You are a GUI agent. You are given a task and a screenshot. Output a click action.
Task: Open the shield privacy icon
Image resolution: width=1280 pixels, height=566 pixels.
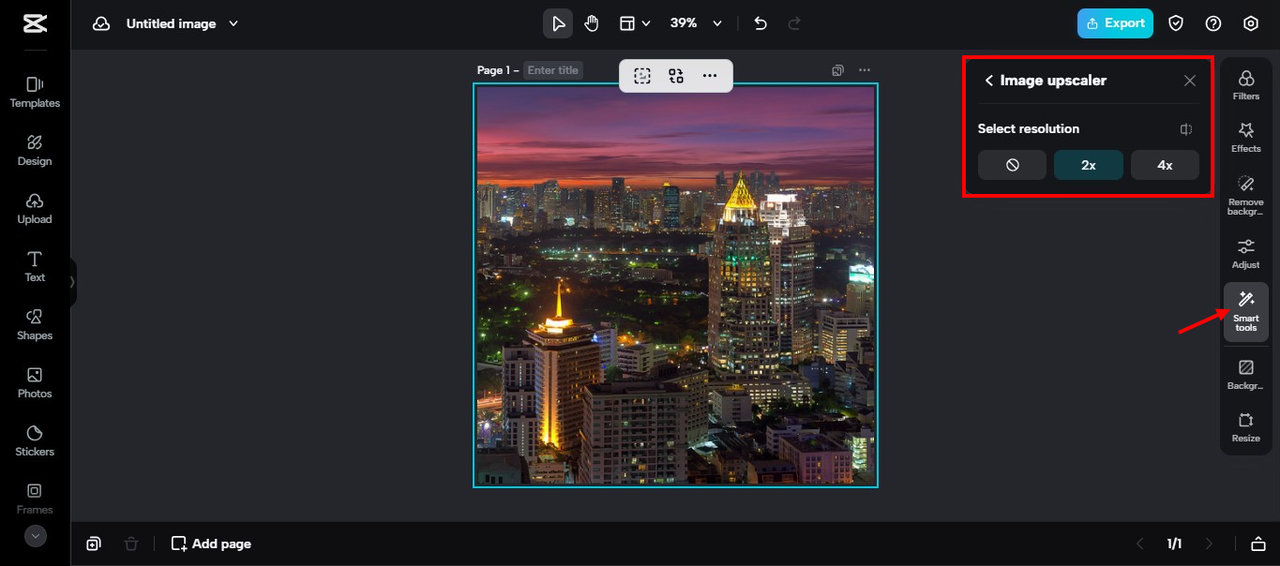point(1177,23)
